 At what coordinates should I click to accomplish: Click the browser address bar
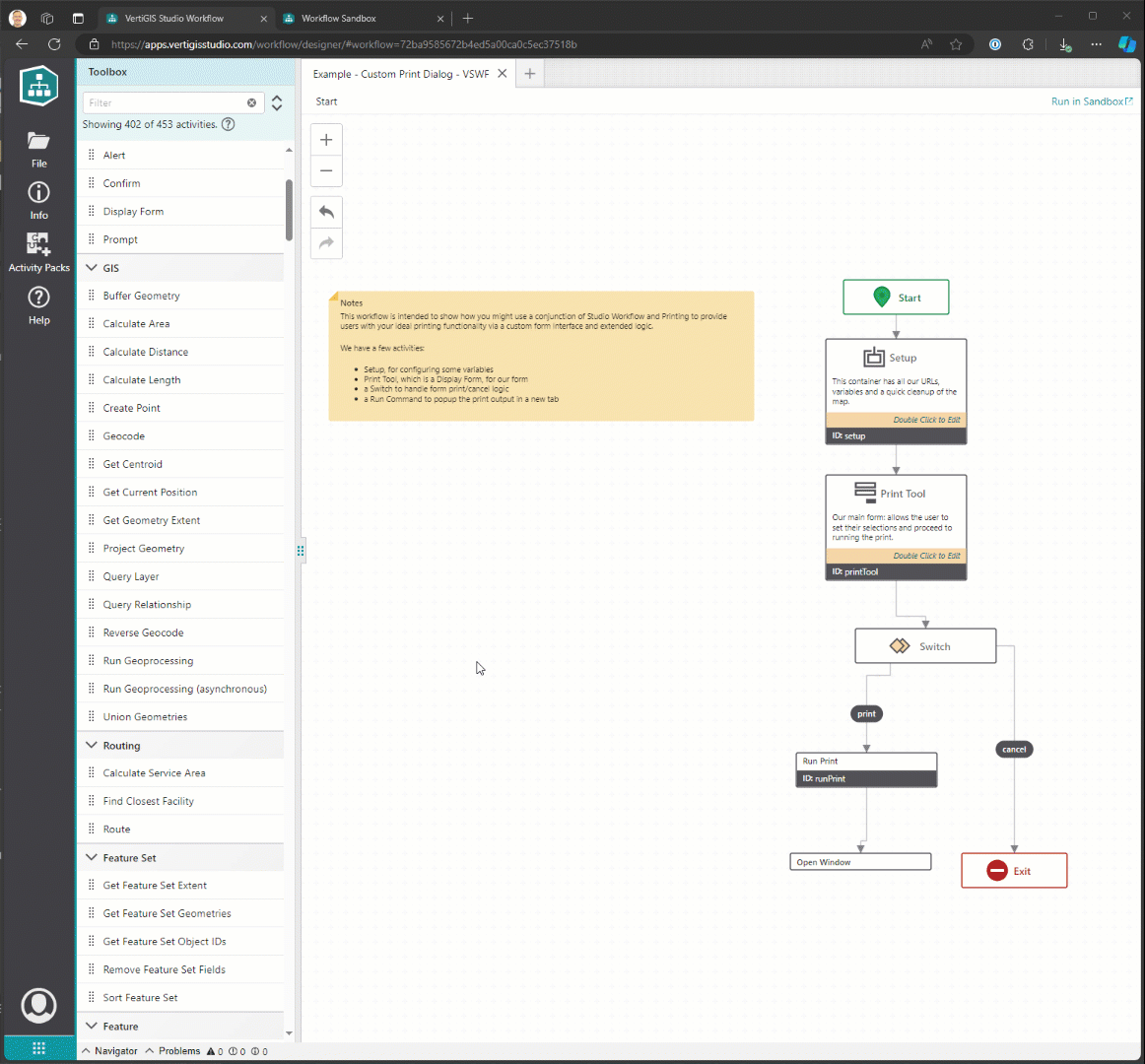pos(504,44)
